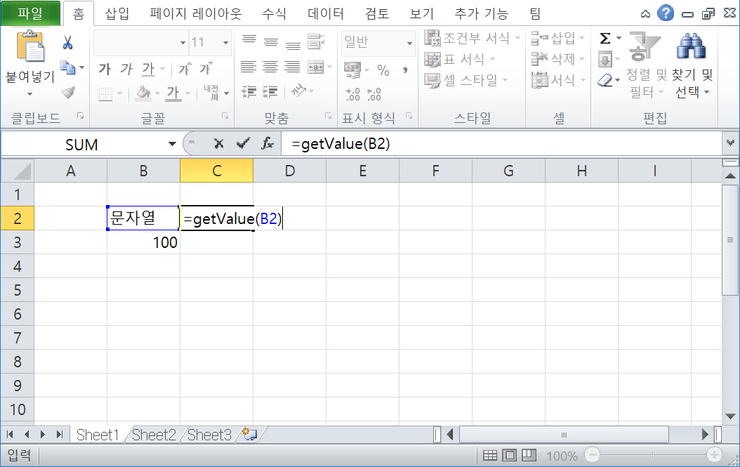
Task: Confirm formula with the checkmark icon
Action: coord(242,144)
